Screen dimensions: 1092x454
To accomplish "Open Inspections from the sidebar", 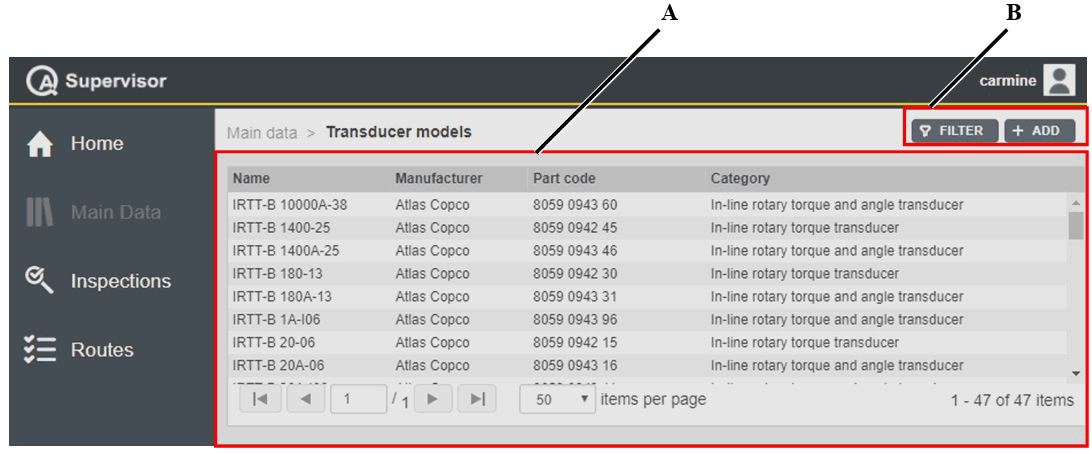I will click(x=120, y=281).
